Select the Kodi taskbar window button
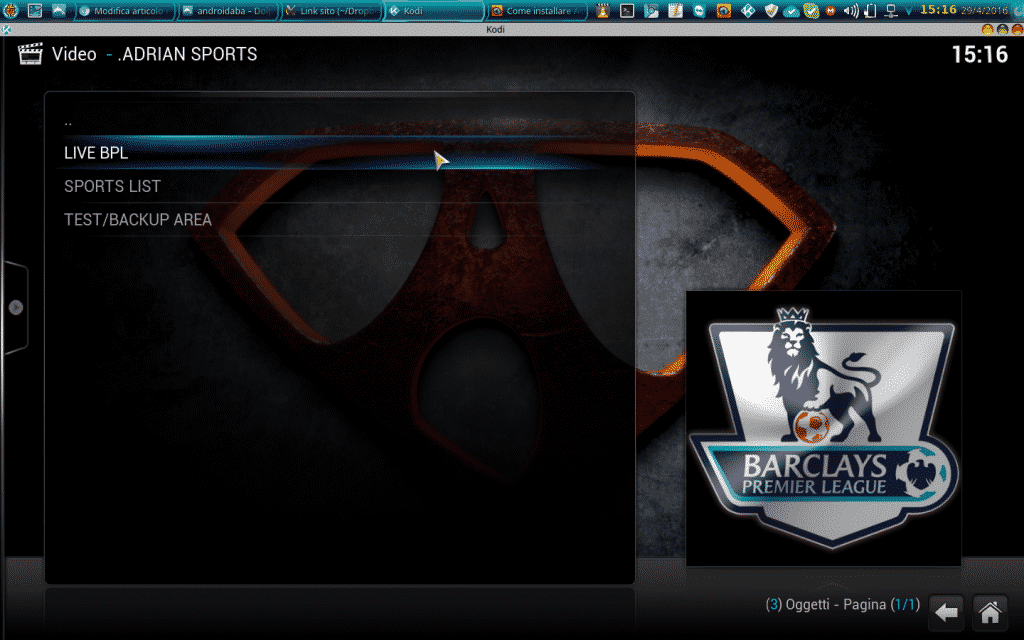1024x640 pixels. point(434,11)
